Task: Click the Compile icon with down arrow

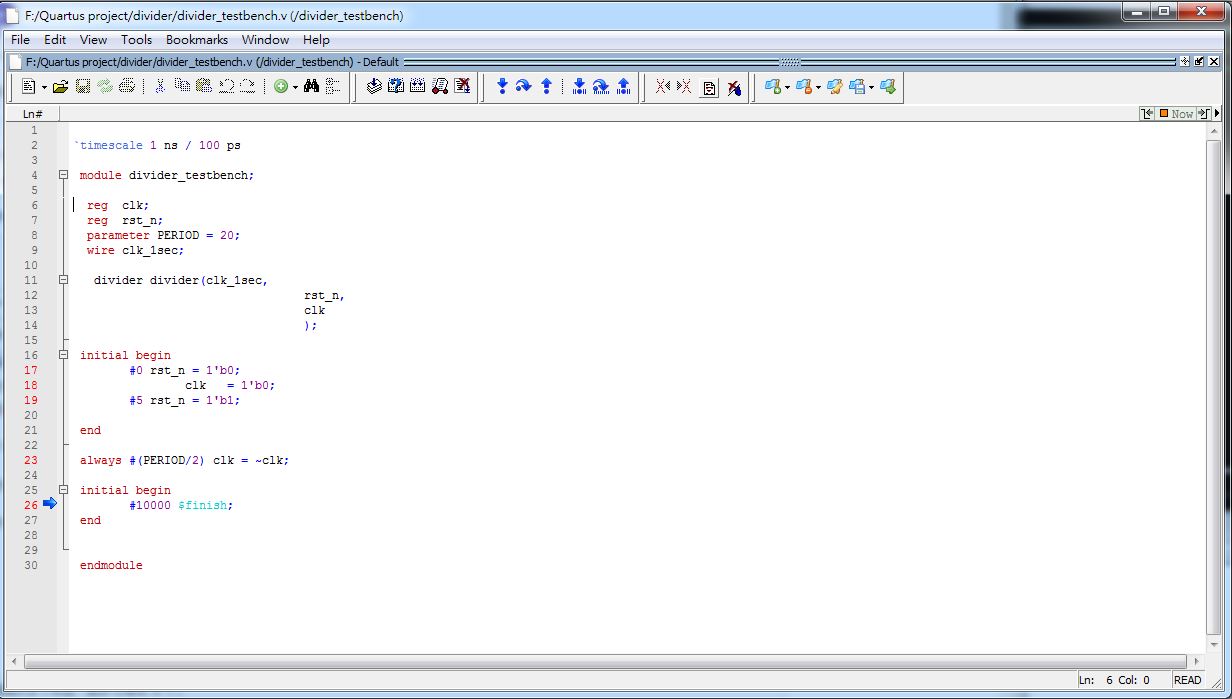Action: tap(374, 87)
